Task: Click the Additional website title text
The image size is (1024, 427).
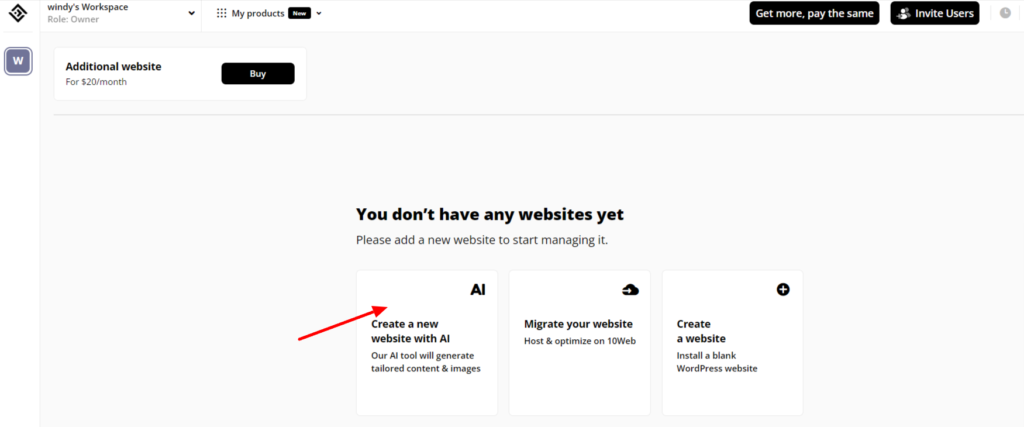Action: [114, 67]
